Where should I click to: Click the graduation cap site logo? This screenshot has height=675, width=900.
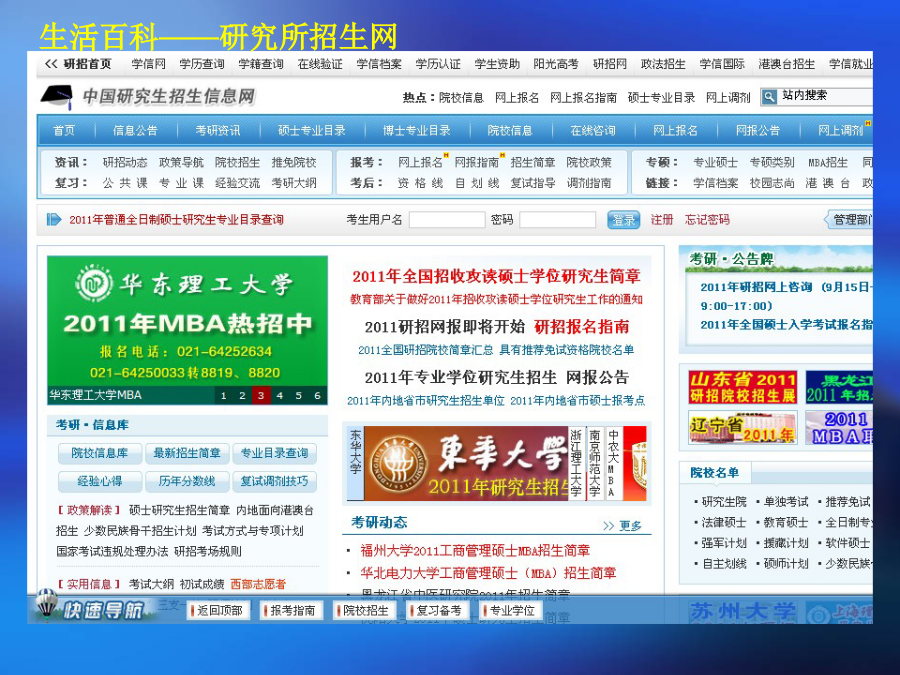(x=56, y=96)
